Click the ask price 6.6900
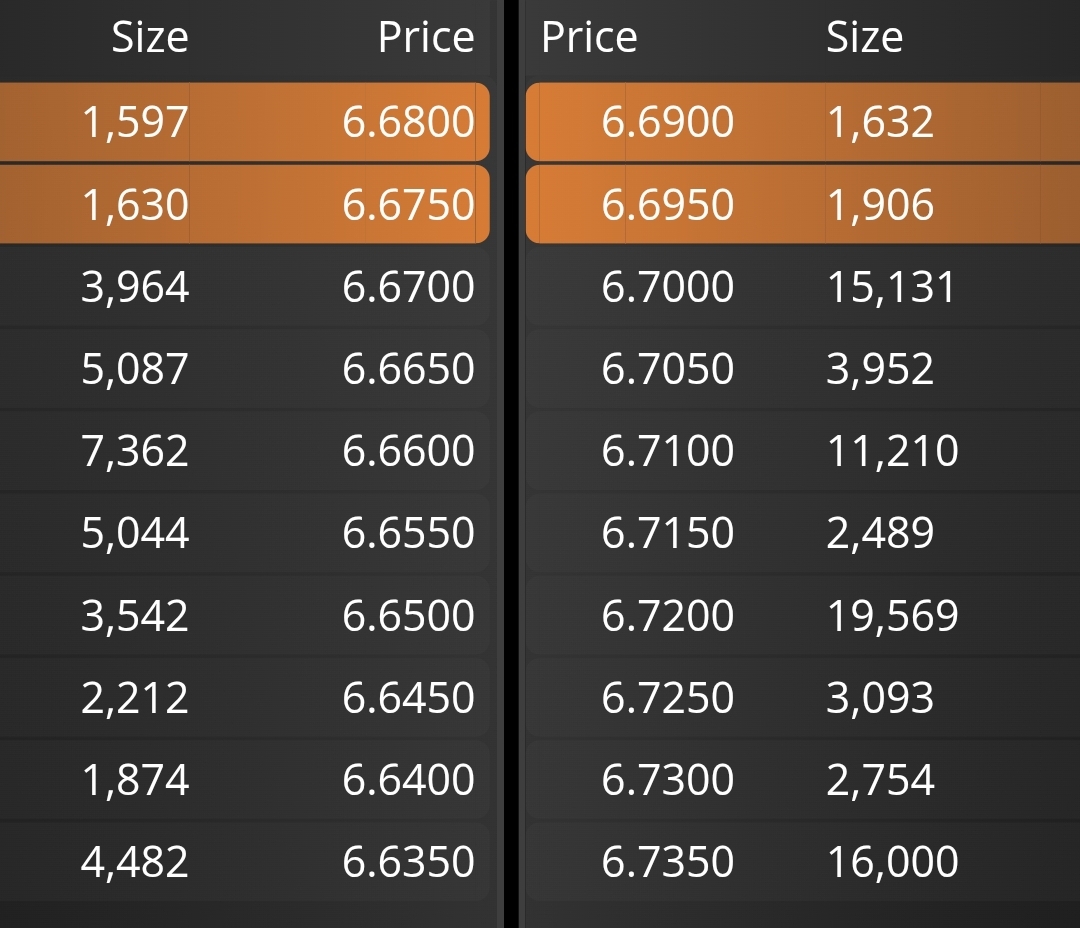 (x=667, y=122)
